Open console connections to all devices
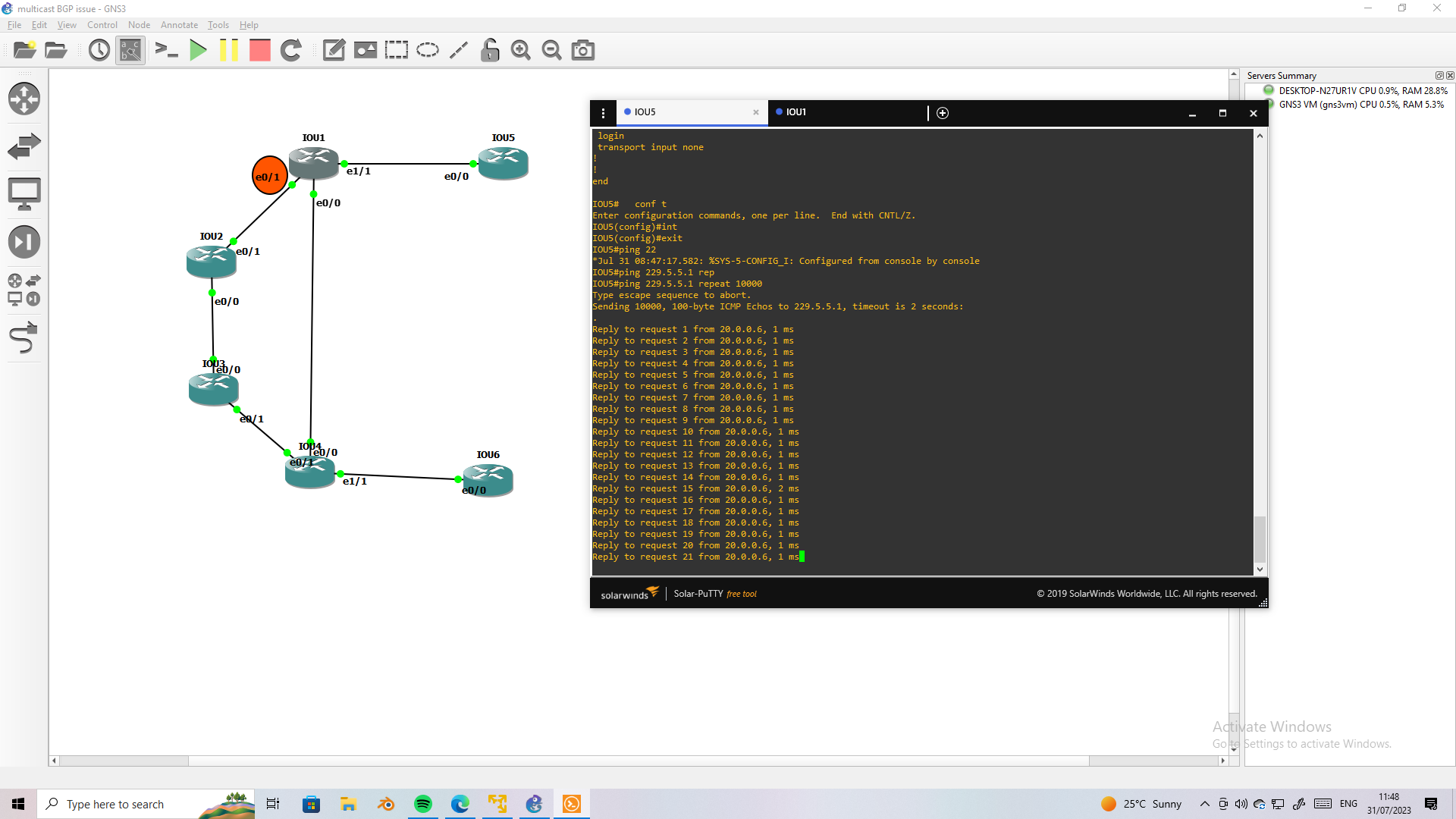Screen dimensions: 1456x819 (x=167, y=50)
